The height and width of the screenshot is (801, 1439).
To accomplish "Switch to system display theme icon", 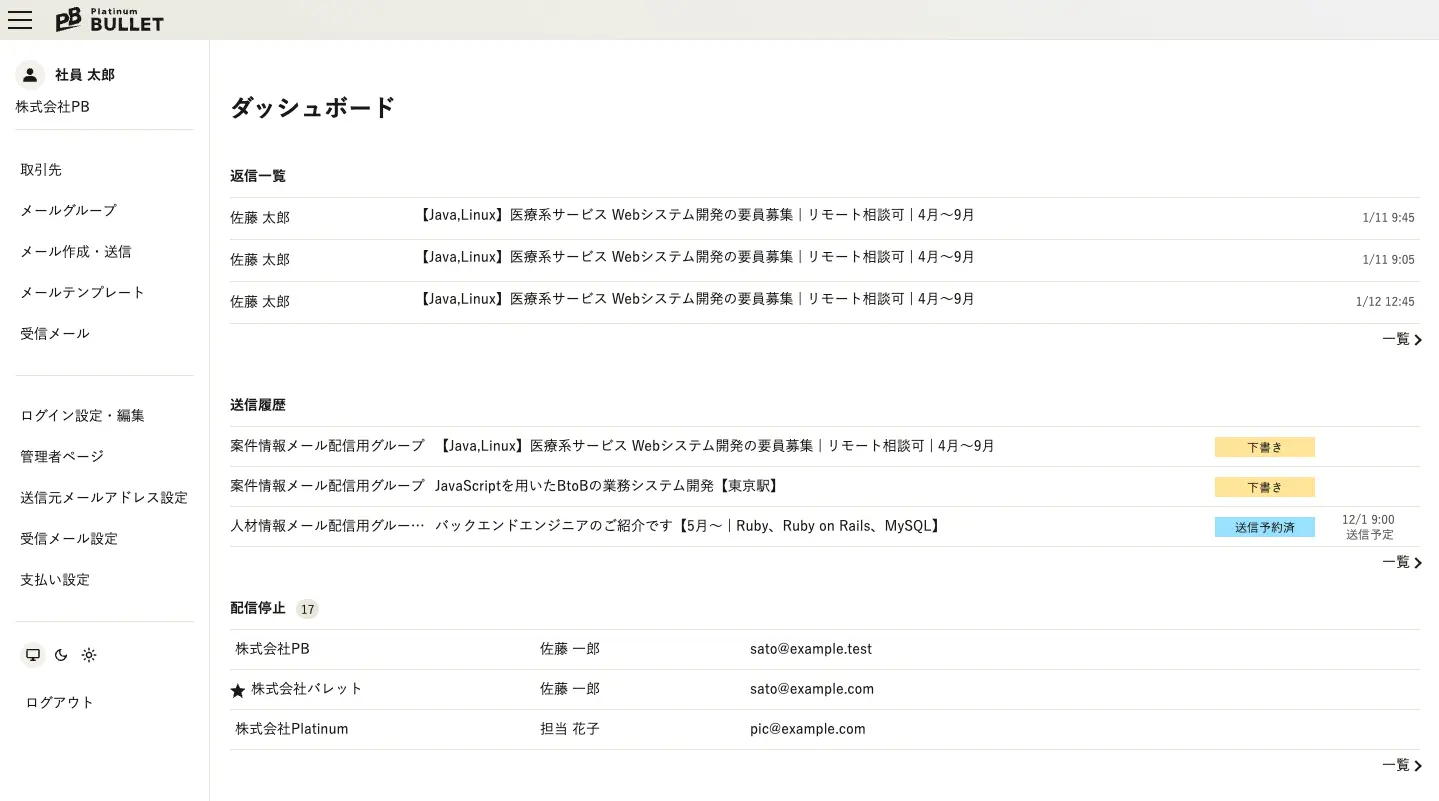I will point(33,655).
